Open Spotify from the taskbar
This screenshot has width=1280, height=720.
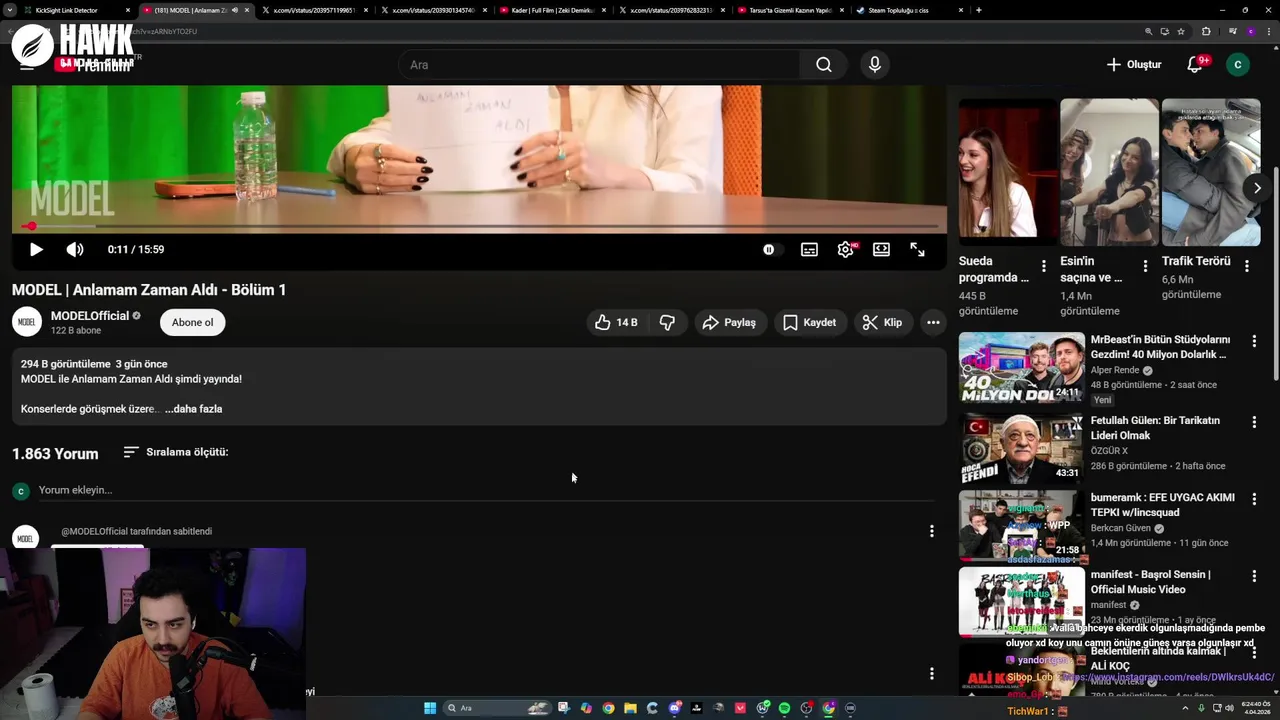coord(785,708)
